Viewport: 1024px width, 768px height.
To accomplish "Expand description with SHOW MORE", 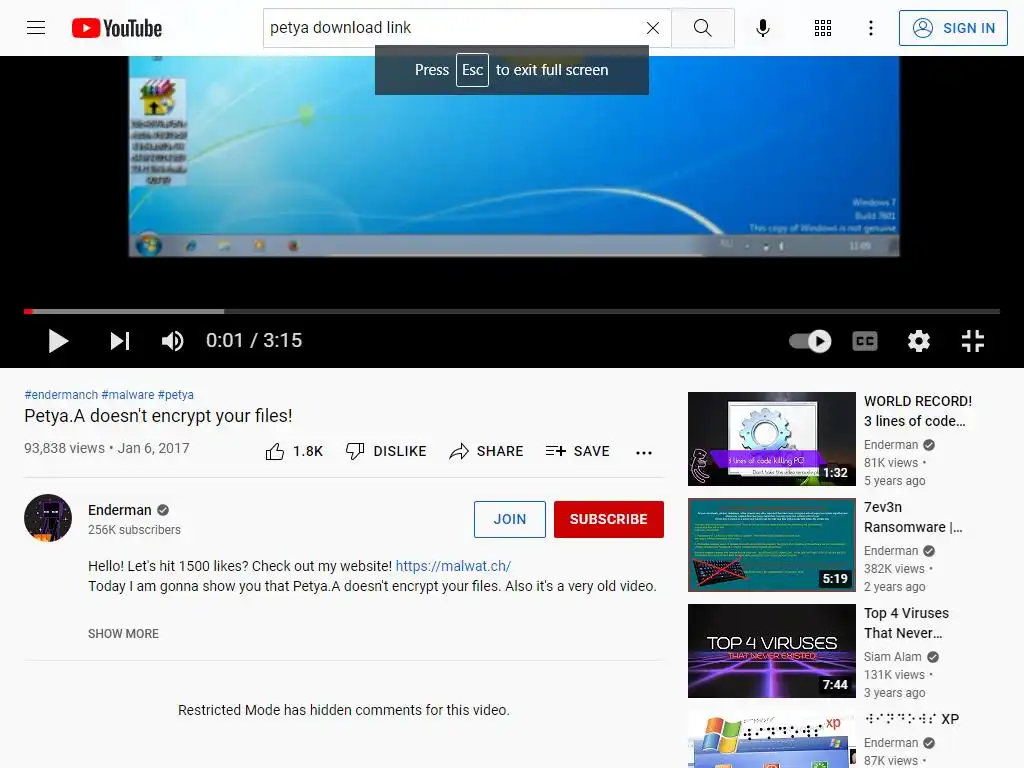I will tap(123, 633).
